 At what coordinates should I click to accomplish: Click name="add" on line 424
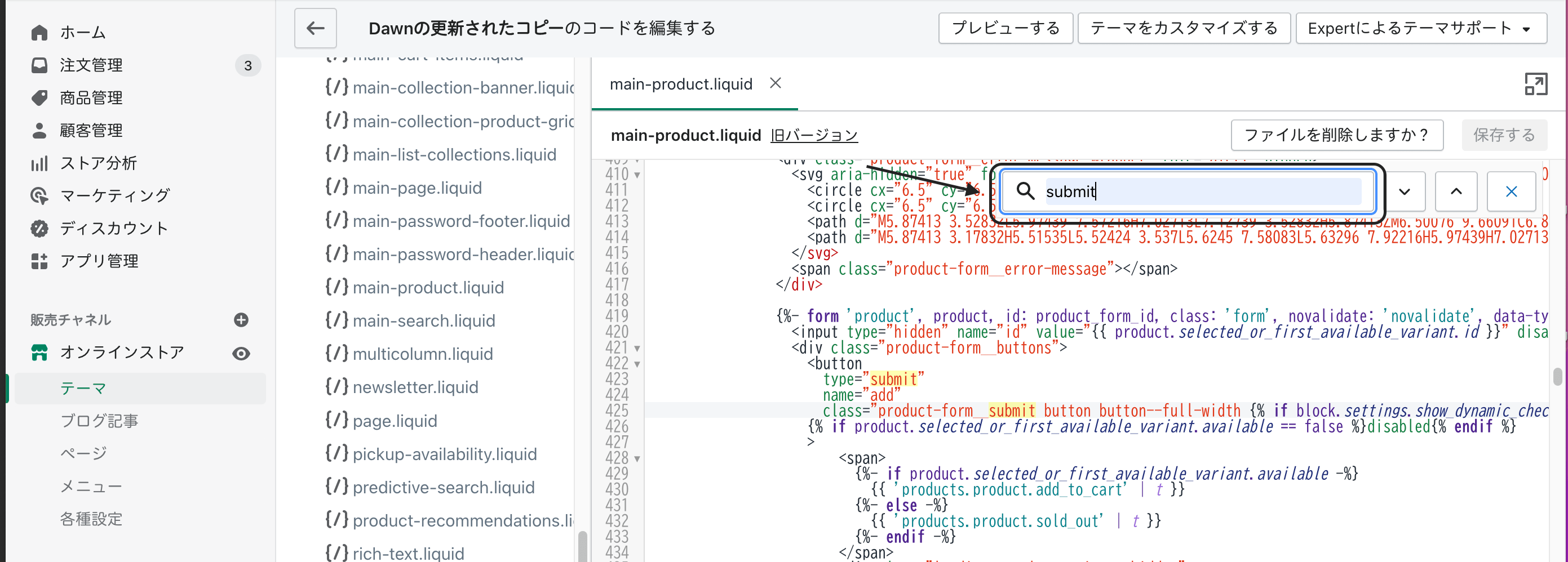(861, 395)
